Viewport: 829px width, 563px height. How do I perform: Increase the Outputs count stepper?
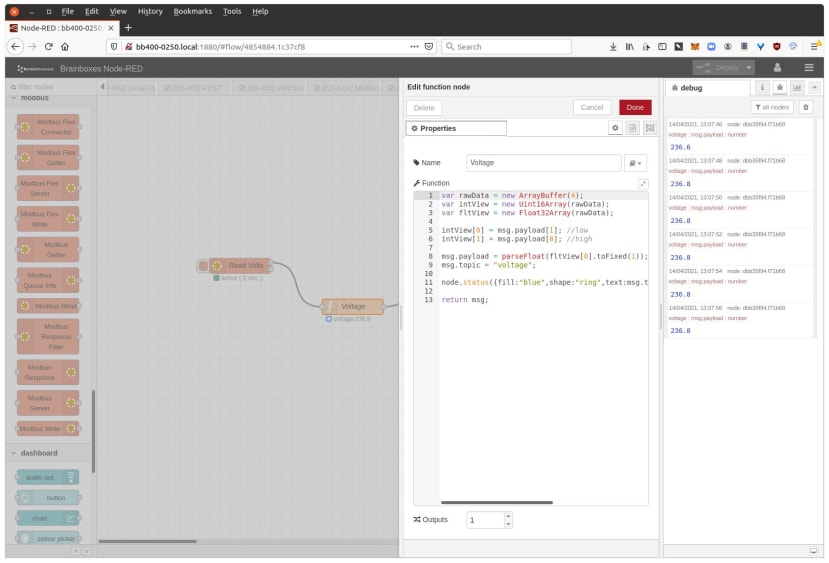(508, 515)
